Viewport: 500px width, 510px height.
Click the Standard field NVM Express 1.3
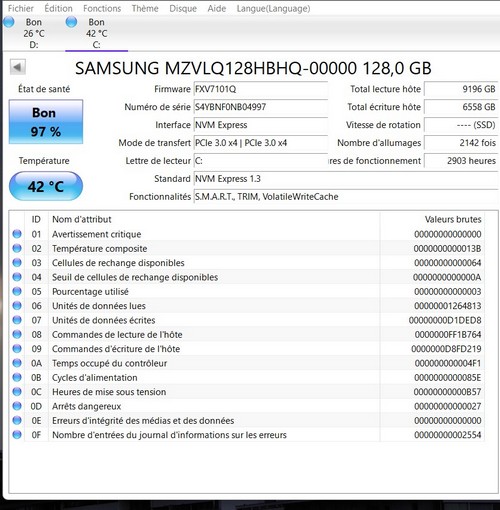346,179
